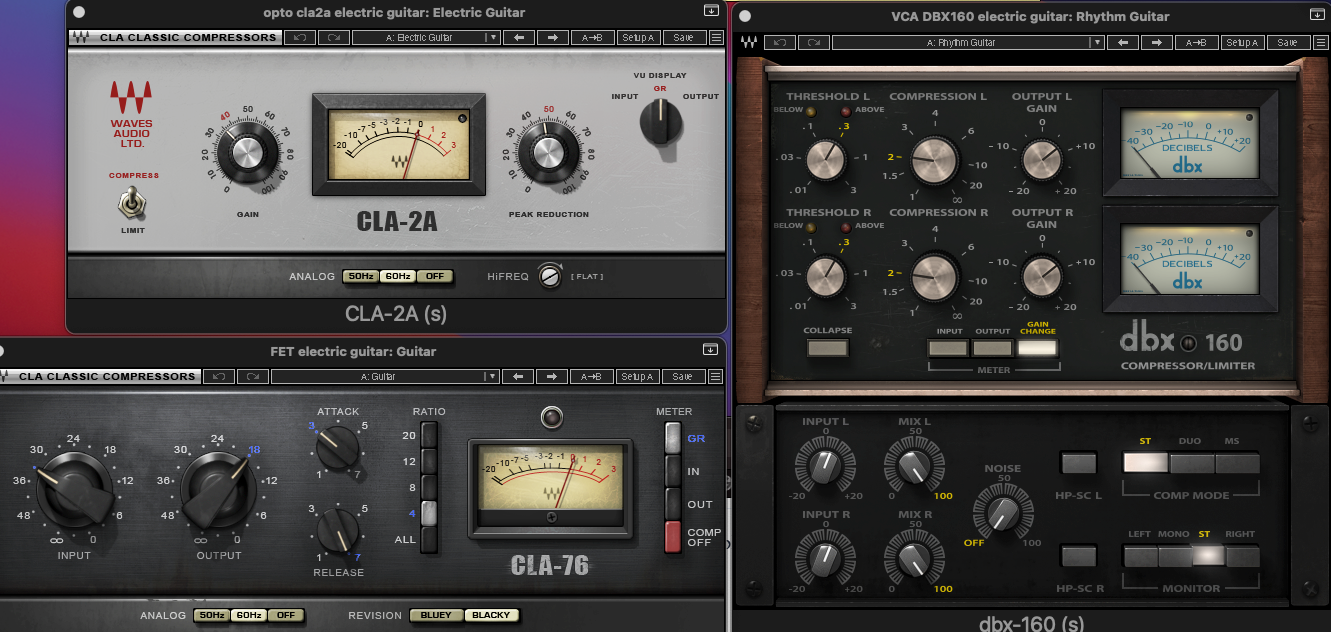Click the COLLAPSE button on dbx-160
This screenshot has height=632, width=1331.
pyautogui.click(x=828, y=348)
